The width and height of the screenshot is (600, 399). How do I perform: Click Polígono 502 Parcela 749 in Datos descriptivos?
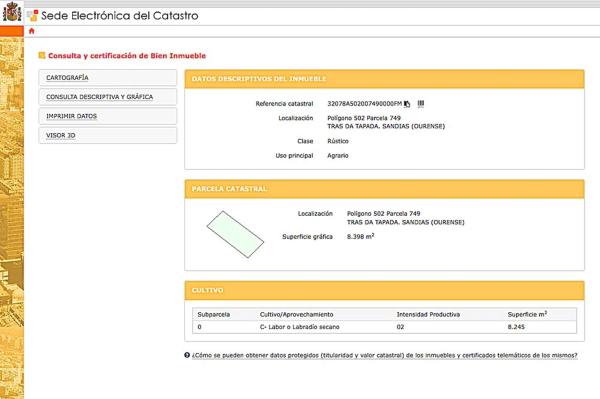click(x=364, y=118)
